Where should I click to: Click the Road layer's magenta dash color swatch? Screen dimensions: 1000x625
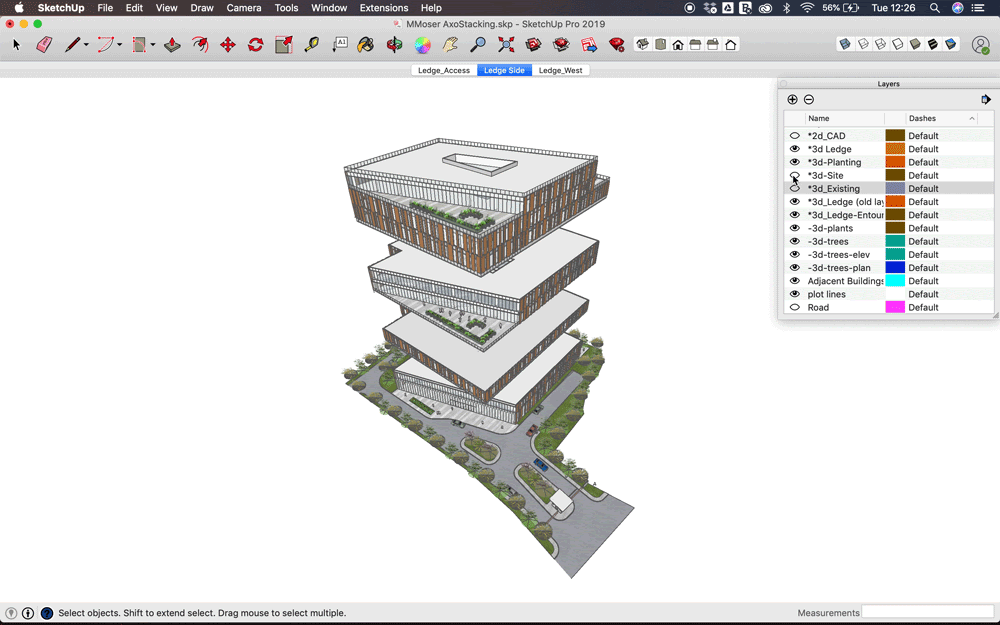[x=895, y=307]
